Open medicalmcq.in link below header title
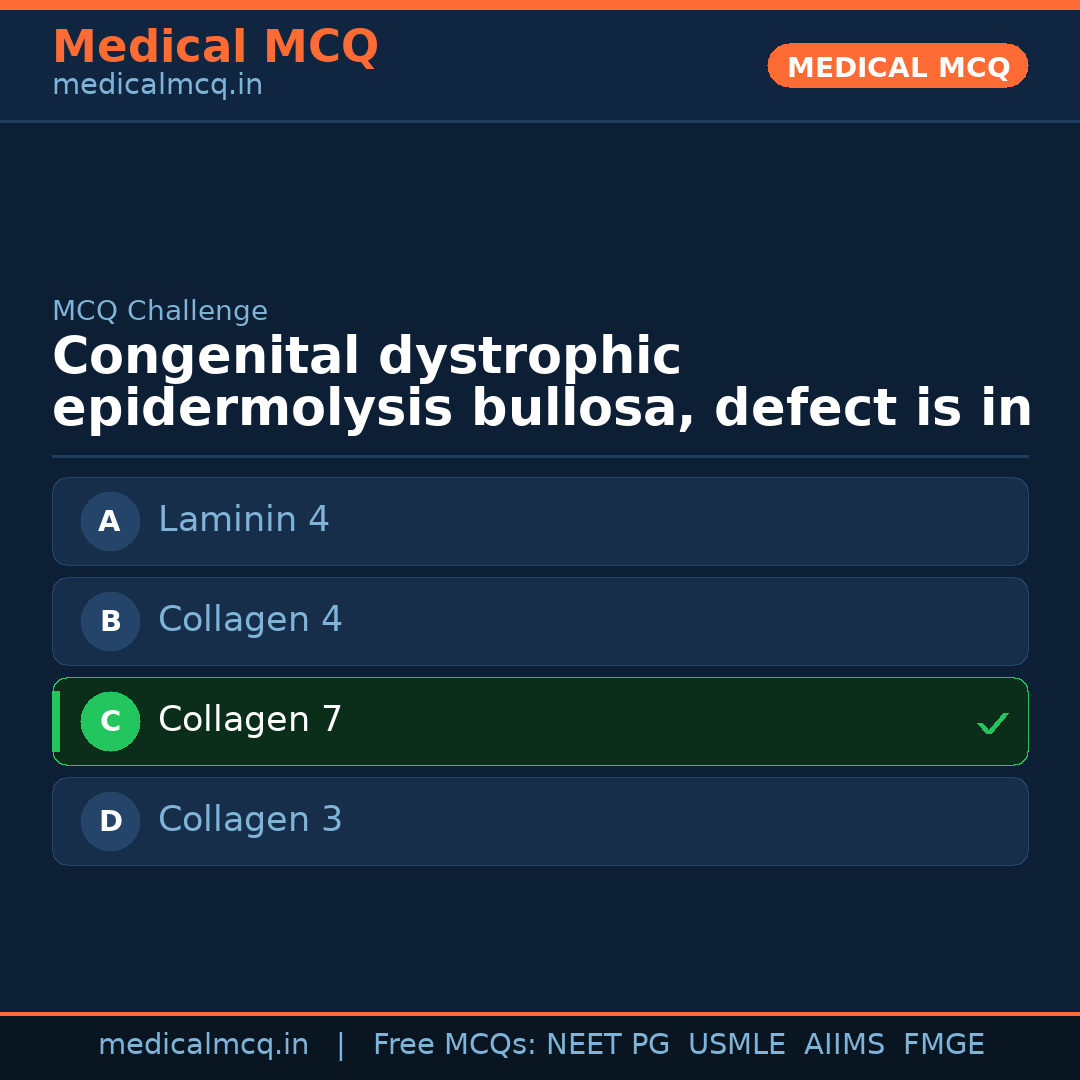Viewport: 1080px width, 1080px height. coord(157,86)
